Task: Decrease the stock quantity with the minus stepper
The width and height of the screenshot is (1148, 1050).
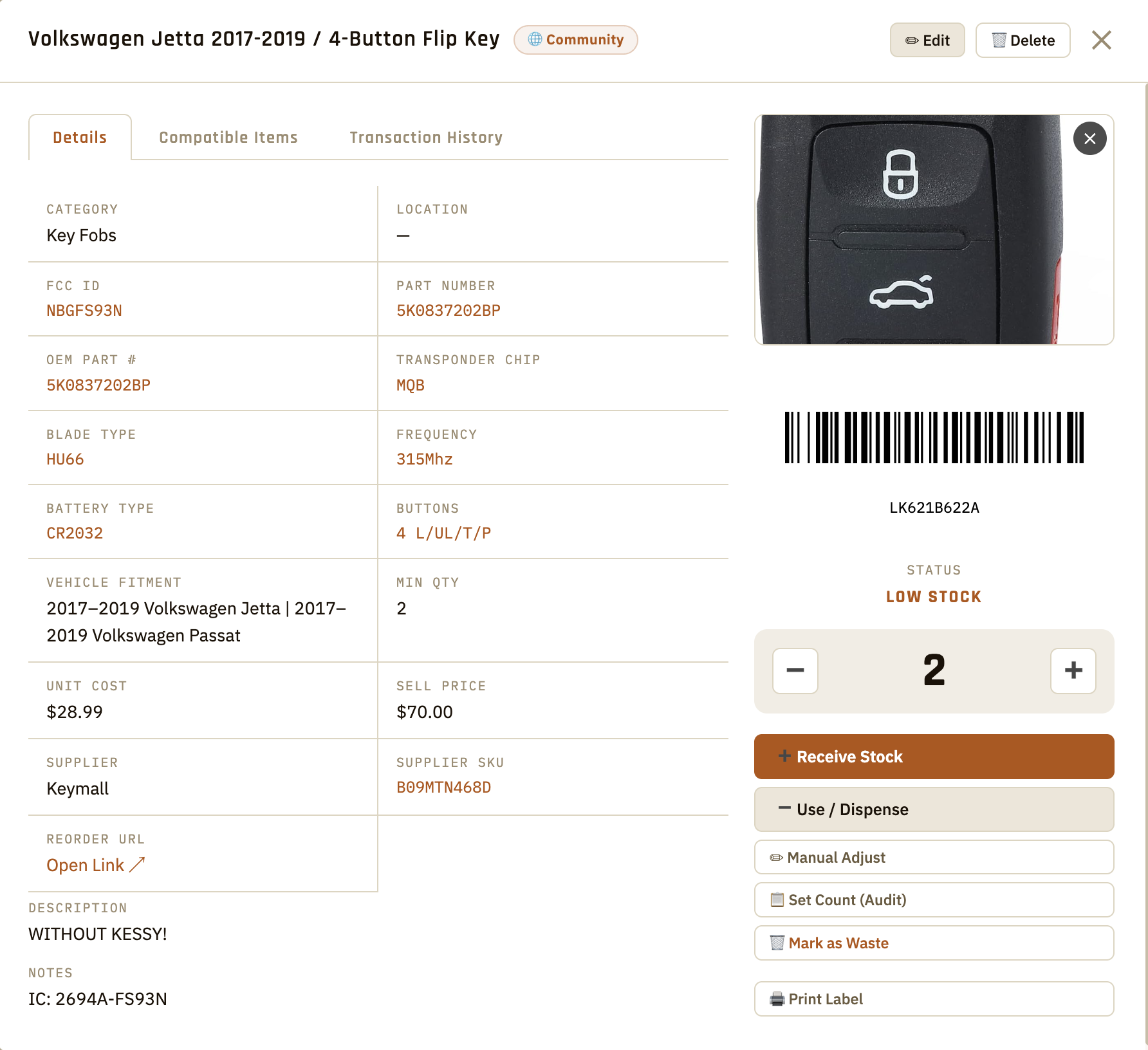Action: (x=795, y=671)
